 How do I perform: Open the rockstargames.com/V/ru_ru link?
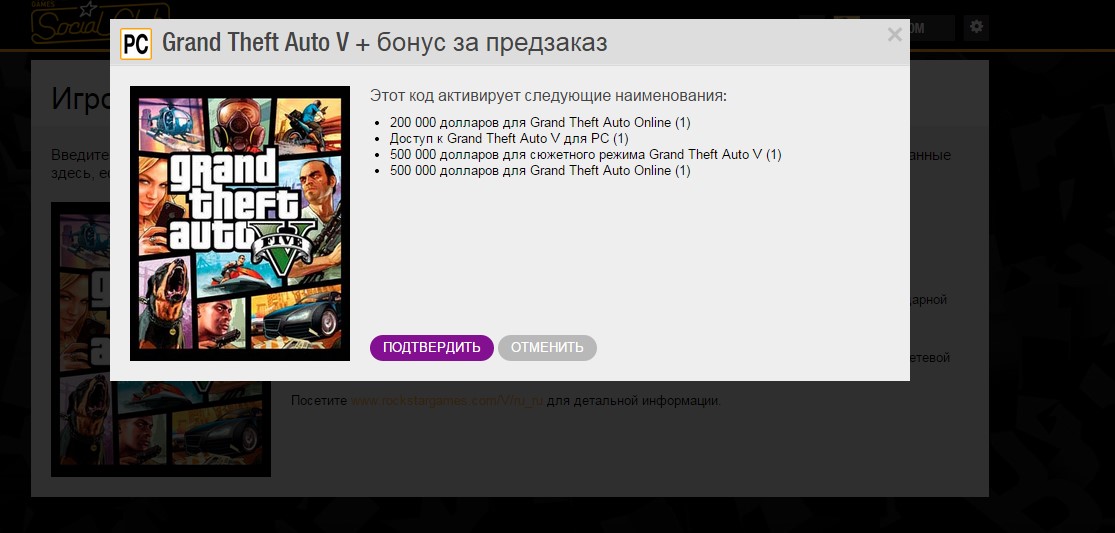[447, 401]
